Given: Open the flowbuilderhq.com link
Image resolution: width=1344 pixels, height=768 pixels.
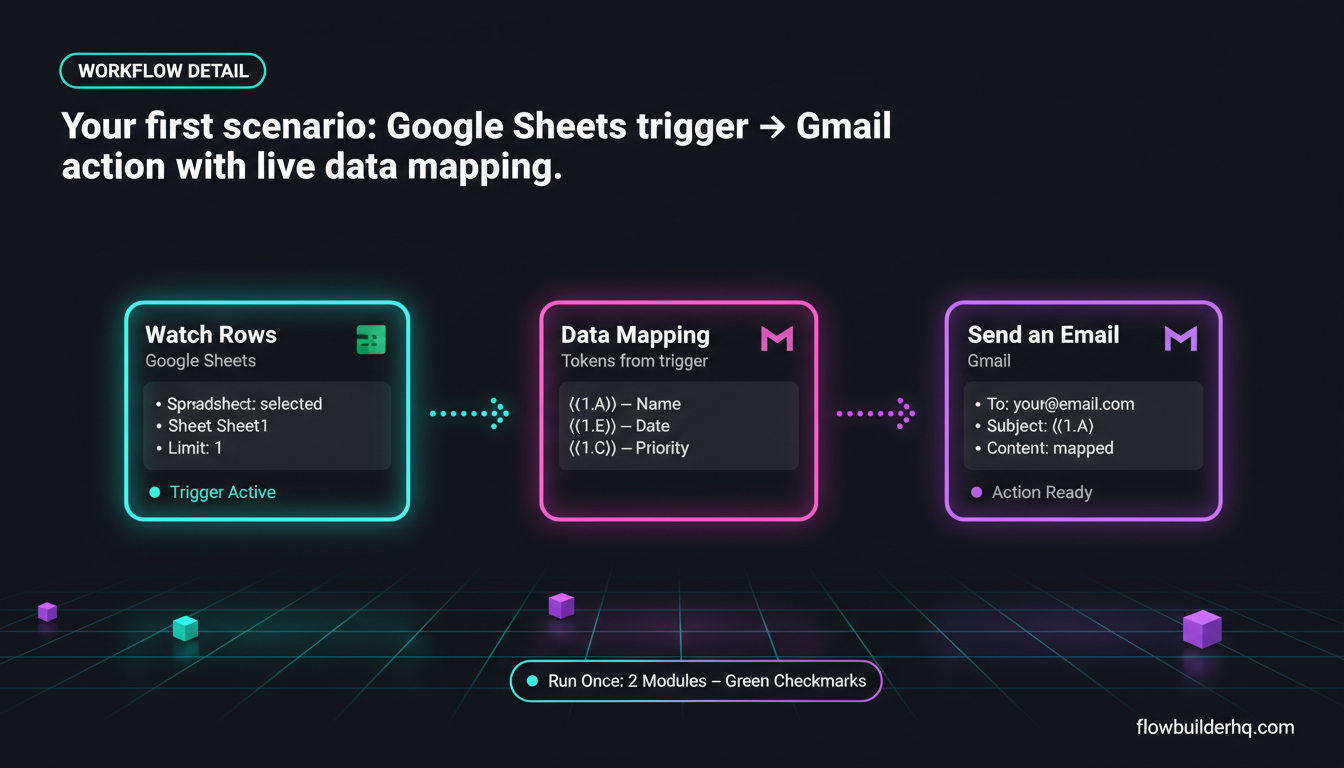Looking at the screenshot, I should [x=1215, y=727].
